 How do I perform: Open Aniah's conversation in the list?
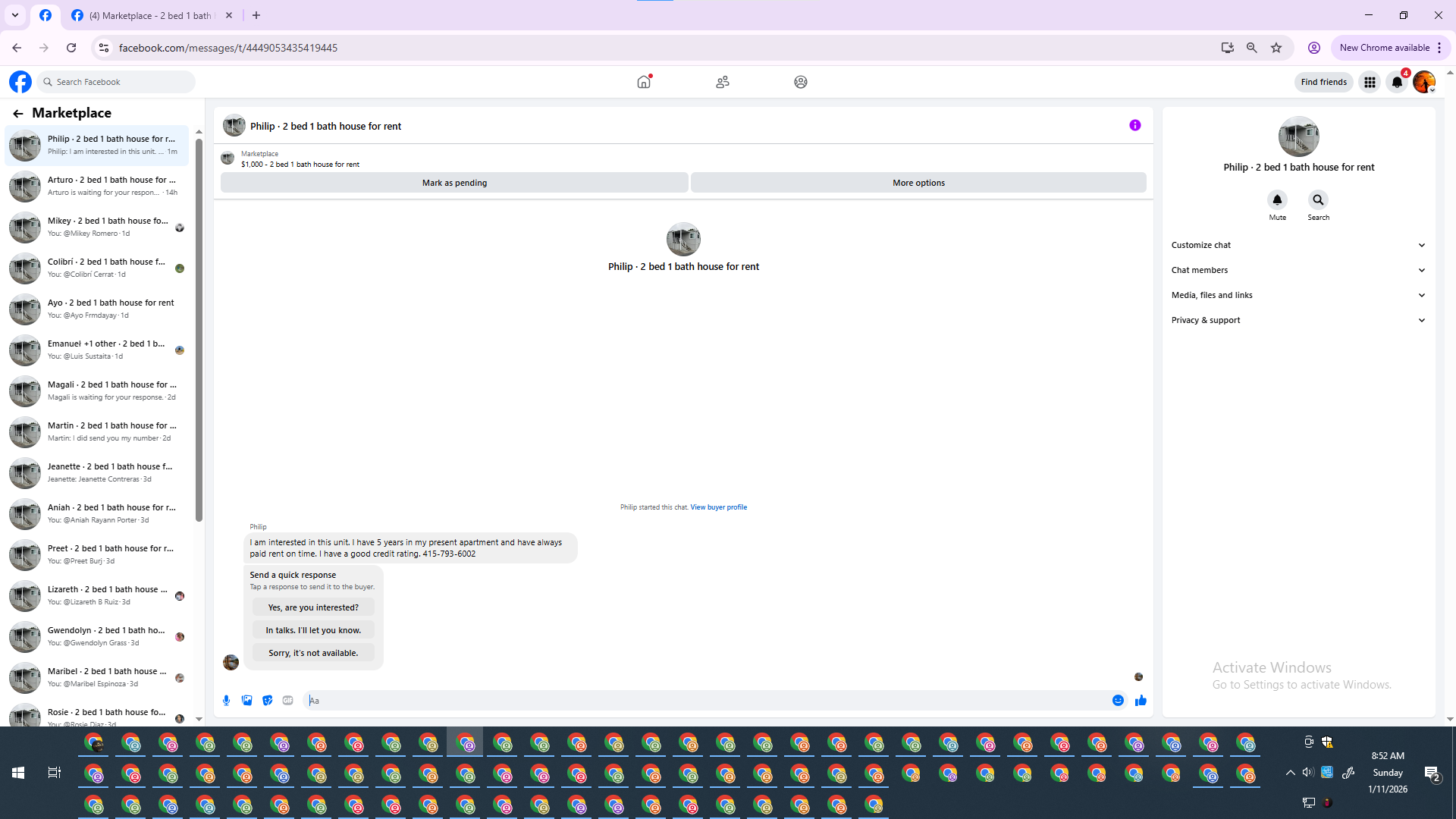coord(98,513)
